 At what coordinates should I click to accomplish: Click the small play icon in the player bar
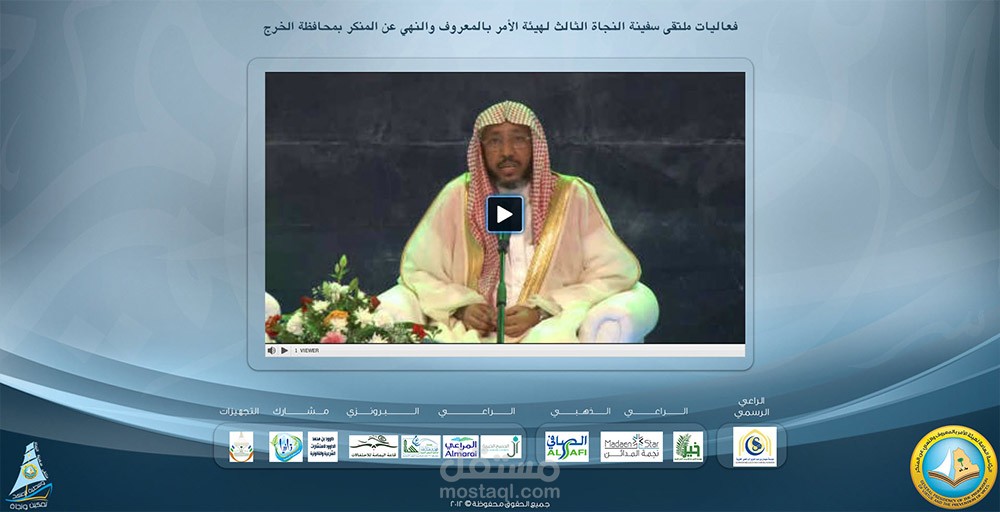pyautogui.click(x=284, y=350)
